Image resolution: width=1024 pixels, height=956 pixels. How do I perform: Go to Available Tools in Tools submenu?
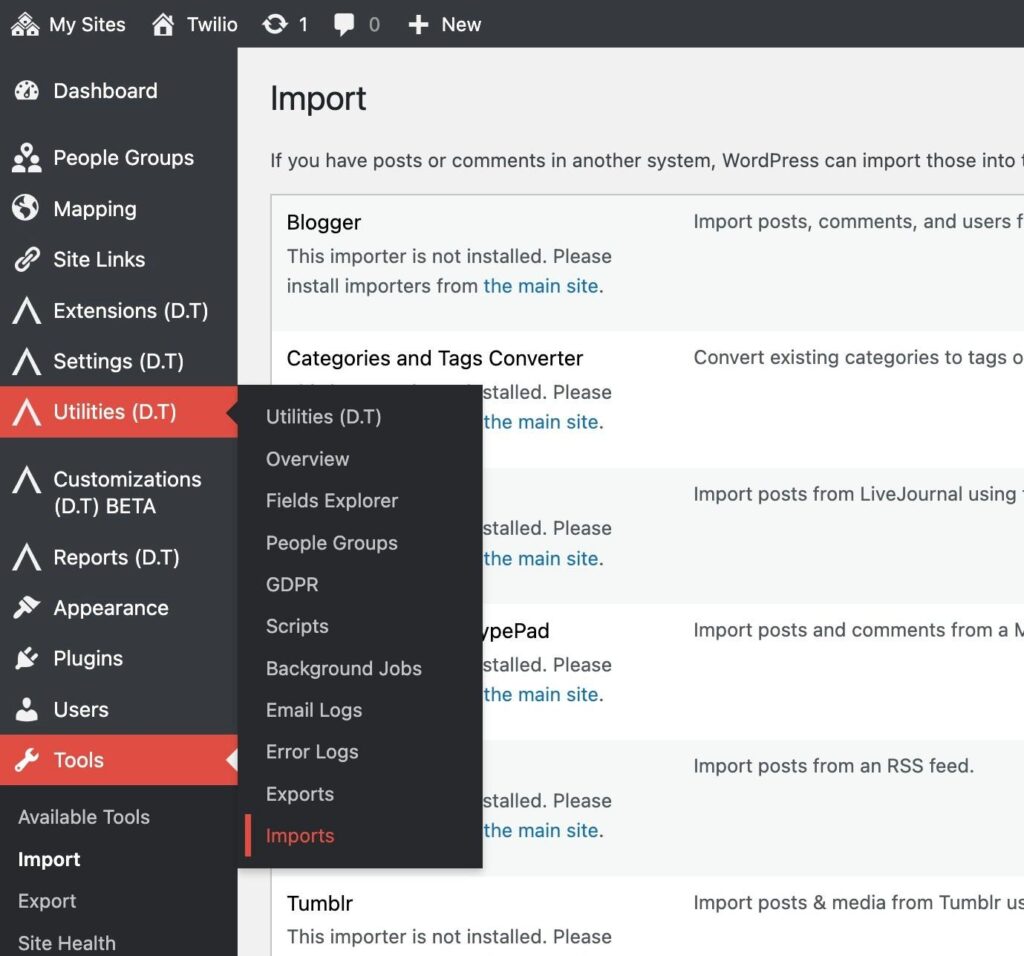84,817
